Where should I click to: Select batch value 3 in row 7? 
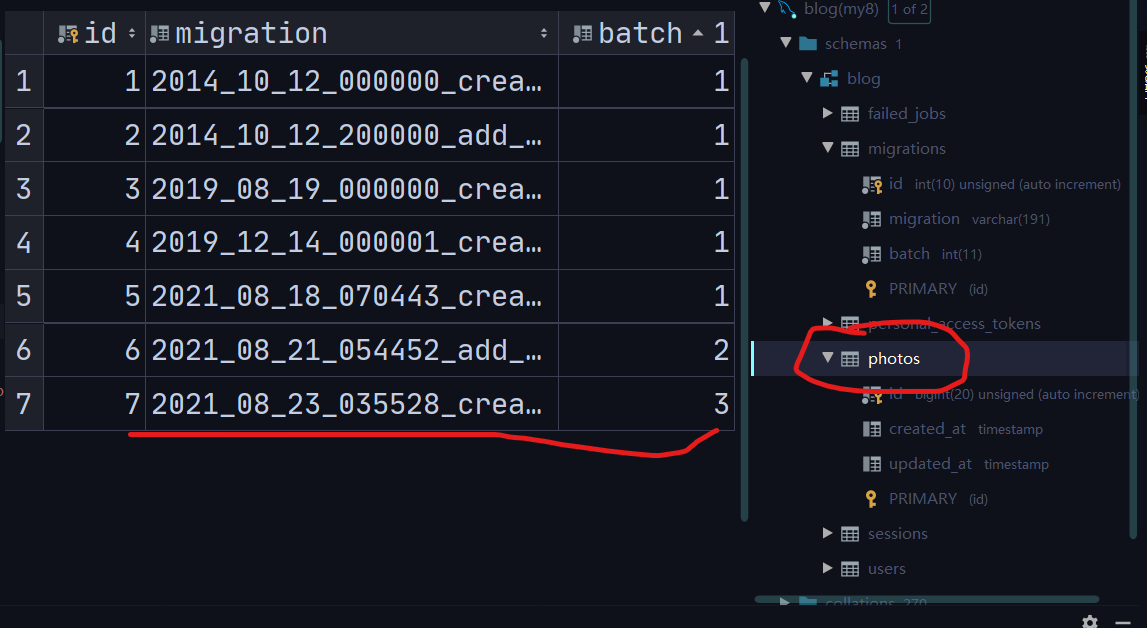coord(647,404)
